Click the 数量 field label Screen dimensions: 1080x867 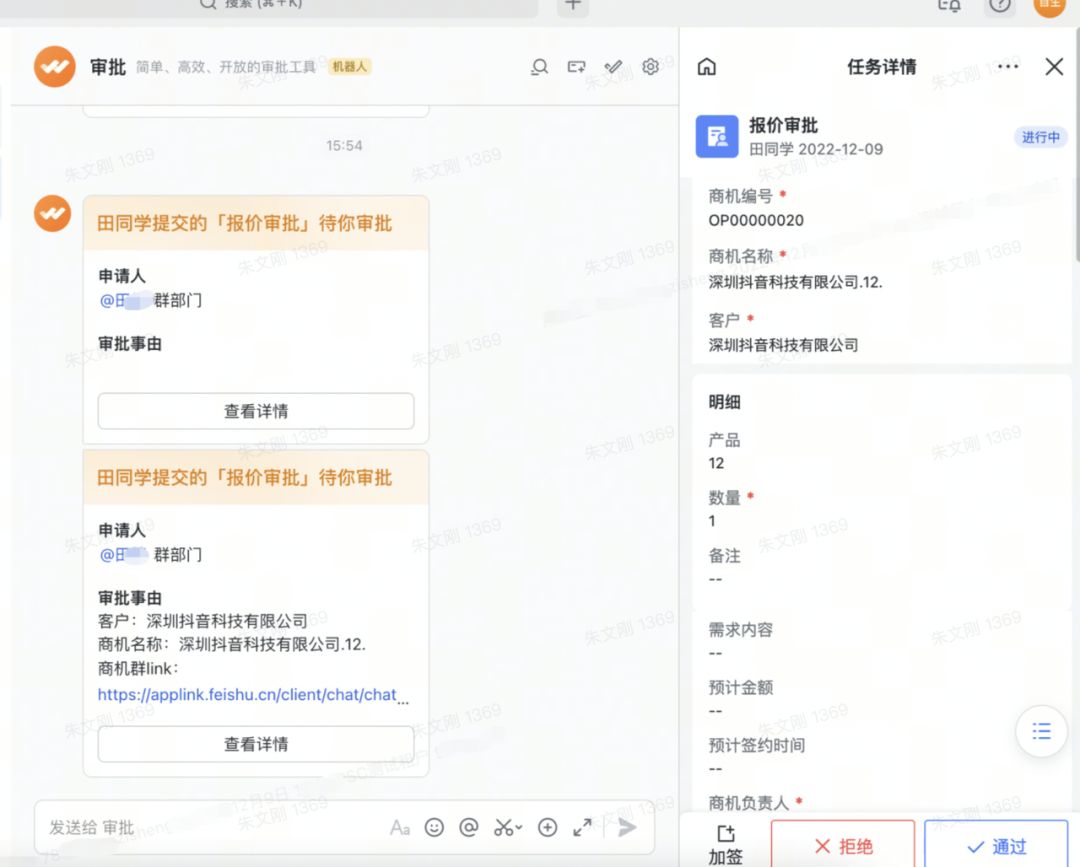click(x=725, y=497)
